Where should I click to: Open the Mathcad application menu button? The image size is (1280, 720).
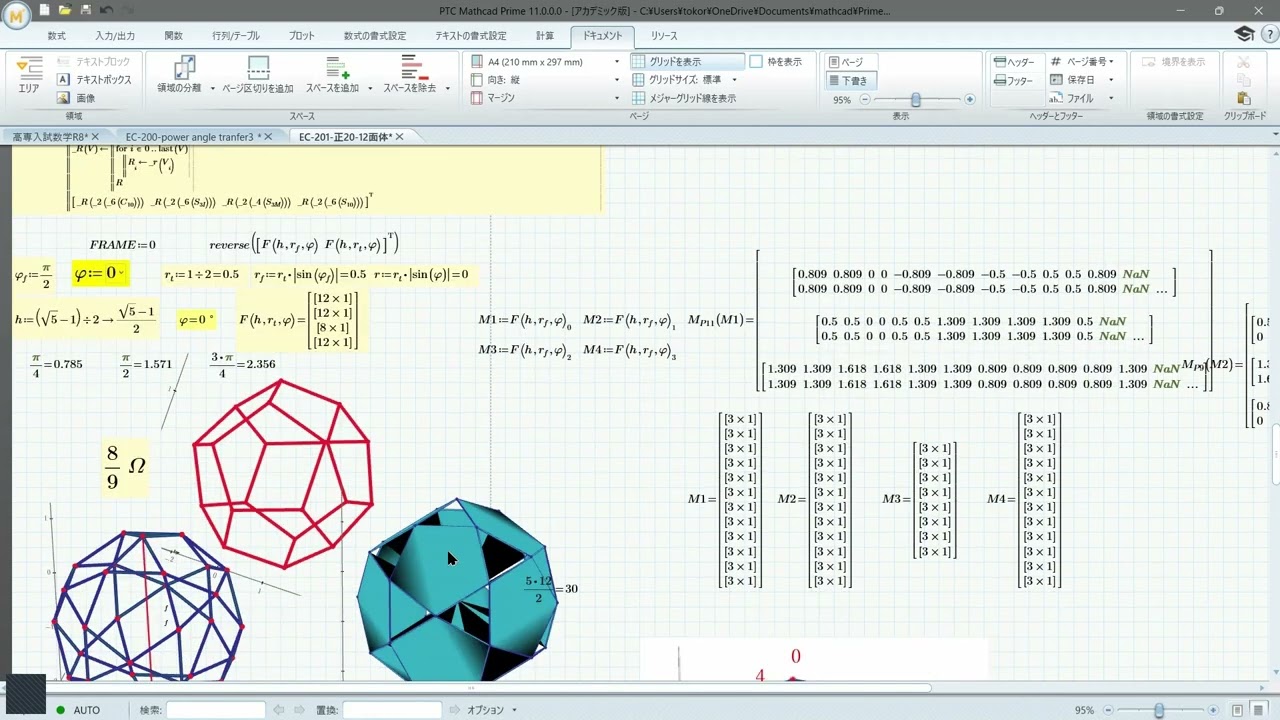16,17
